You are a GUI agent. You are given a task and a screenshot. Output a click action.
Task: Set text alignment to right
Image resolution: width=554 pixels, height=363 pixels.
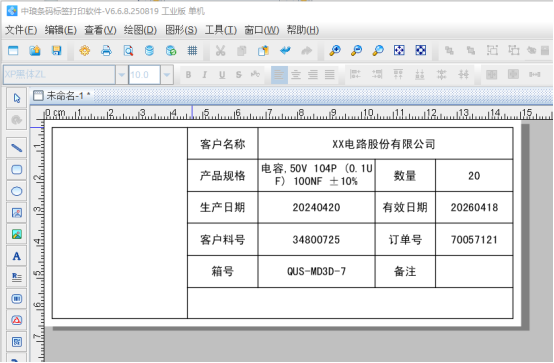click(x=313, y=75)
